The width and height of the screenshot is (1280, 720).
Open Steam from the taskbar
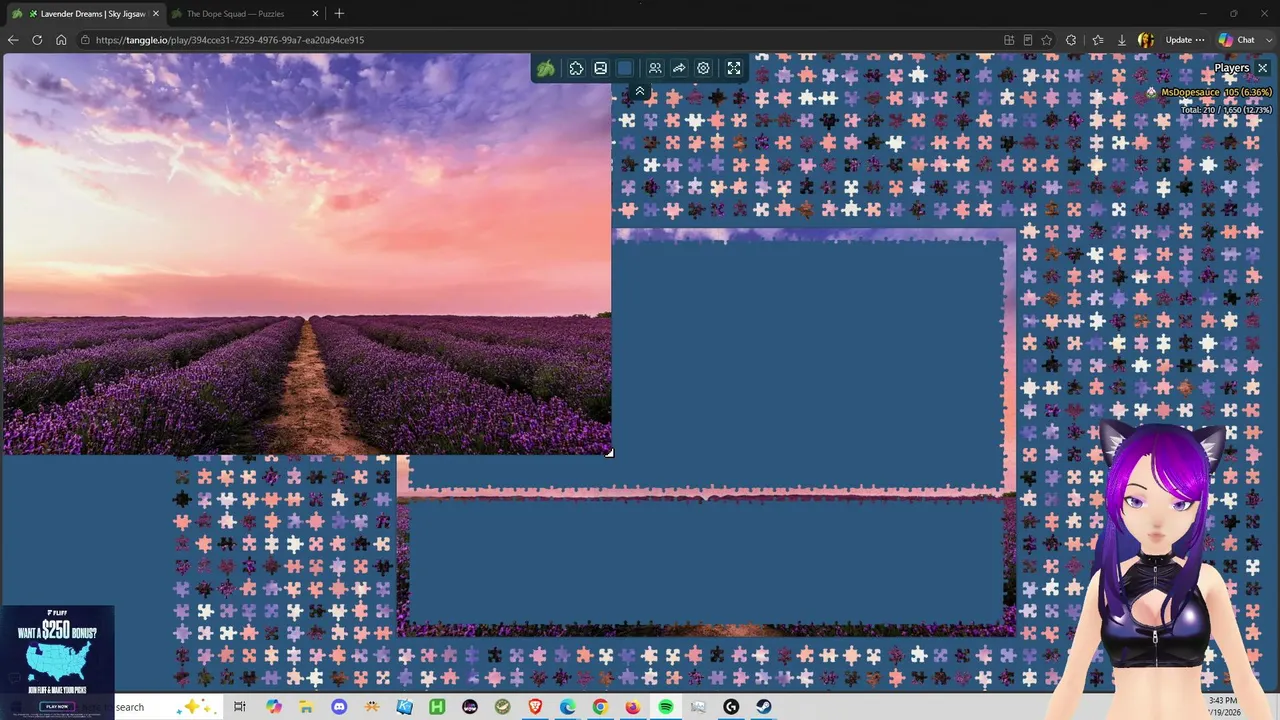[x=764, y=707]
